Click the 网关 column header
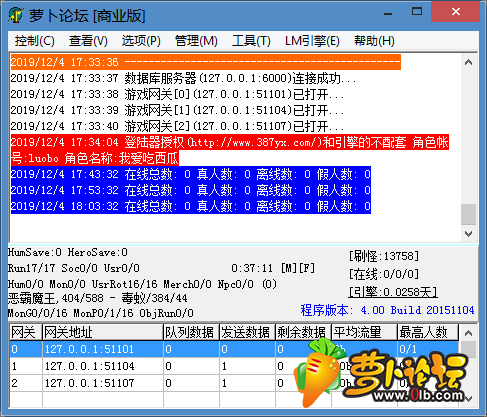Screen dimensions: 487x417 tap(26, 332)
